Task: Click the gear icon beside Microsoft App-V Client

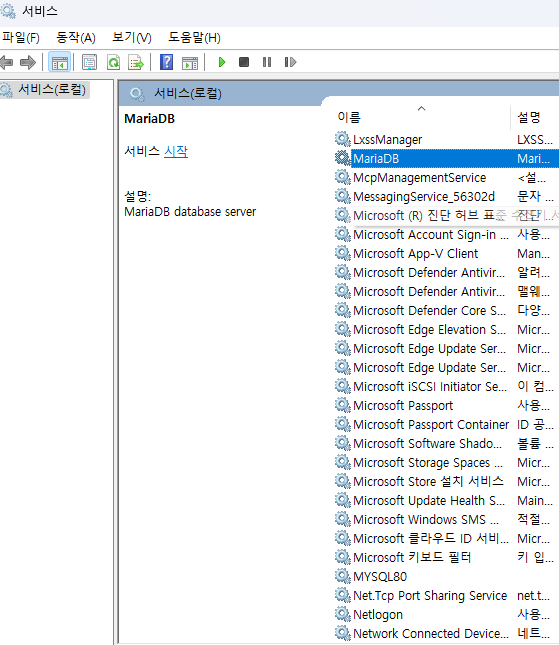Action: 342,253
